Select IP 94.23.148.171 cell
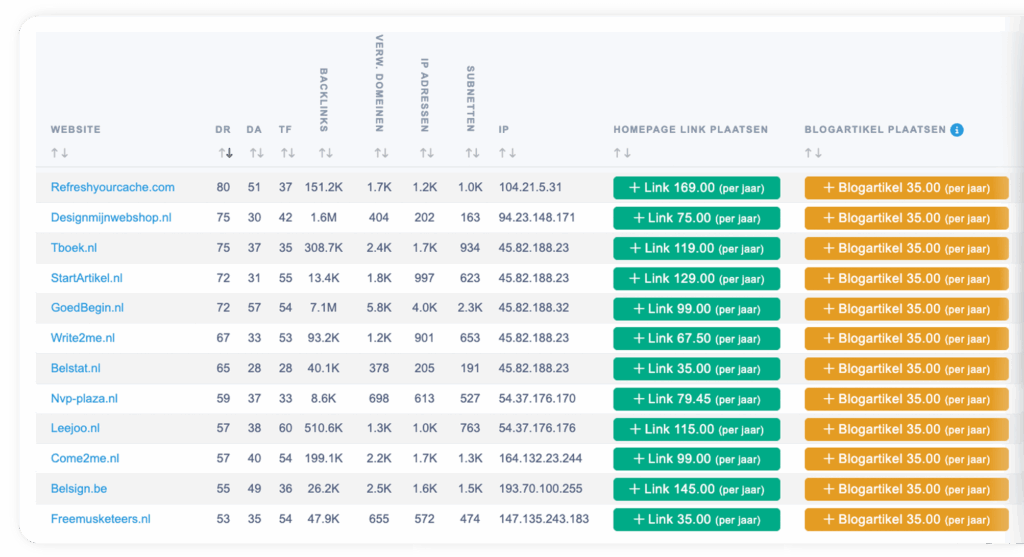 click(x=537, y=217)
